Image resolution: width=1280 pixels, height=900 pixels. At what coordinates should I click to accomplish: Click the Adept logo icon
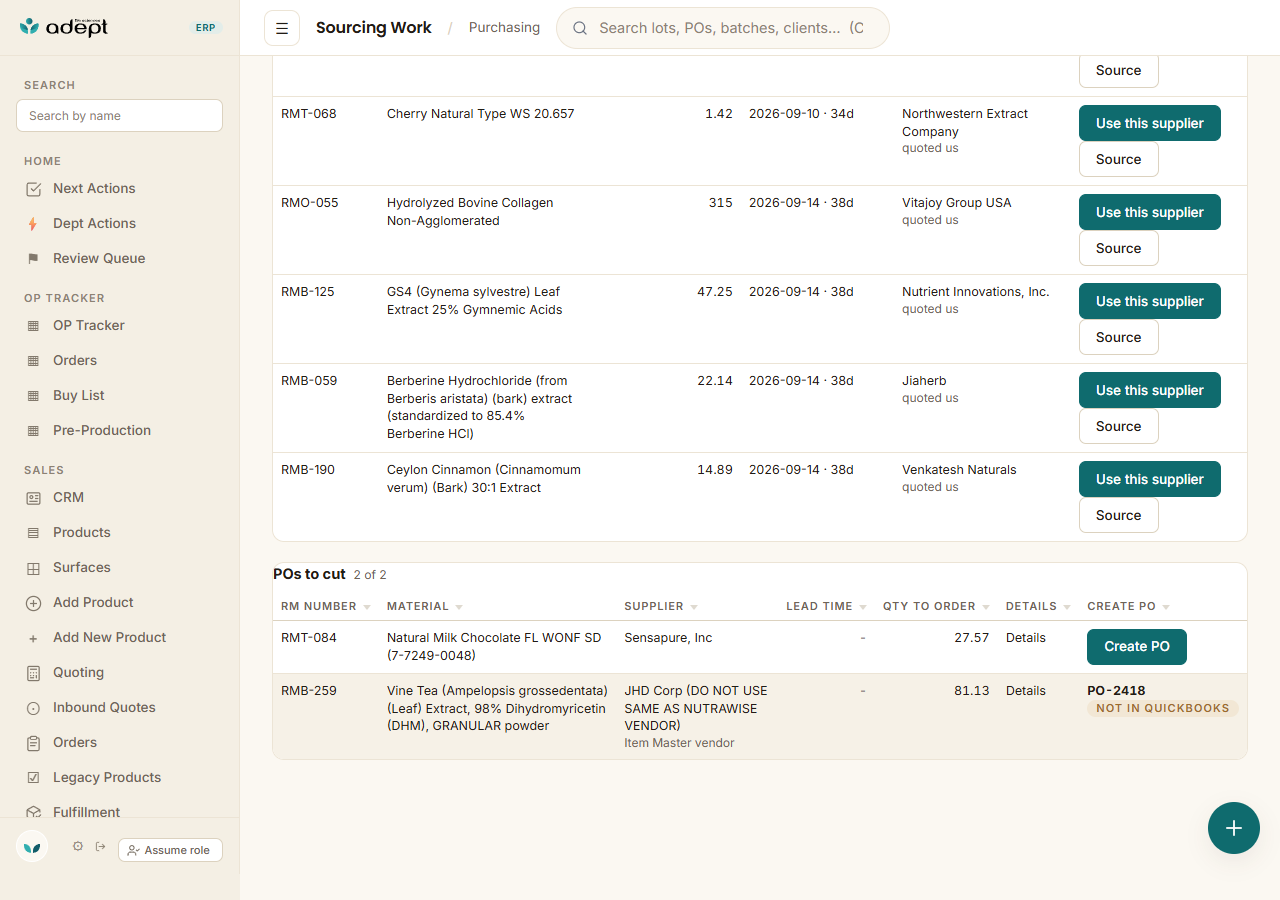(x=30, y=27)
